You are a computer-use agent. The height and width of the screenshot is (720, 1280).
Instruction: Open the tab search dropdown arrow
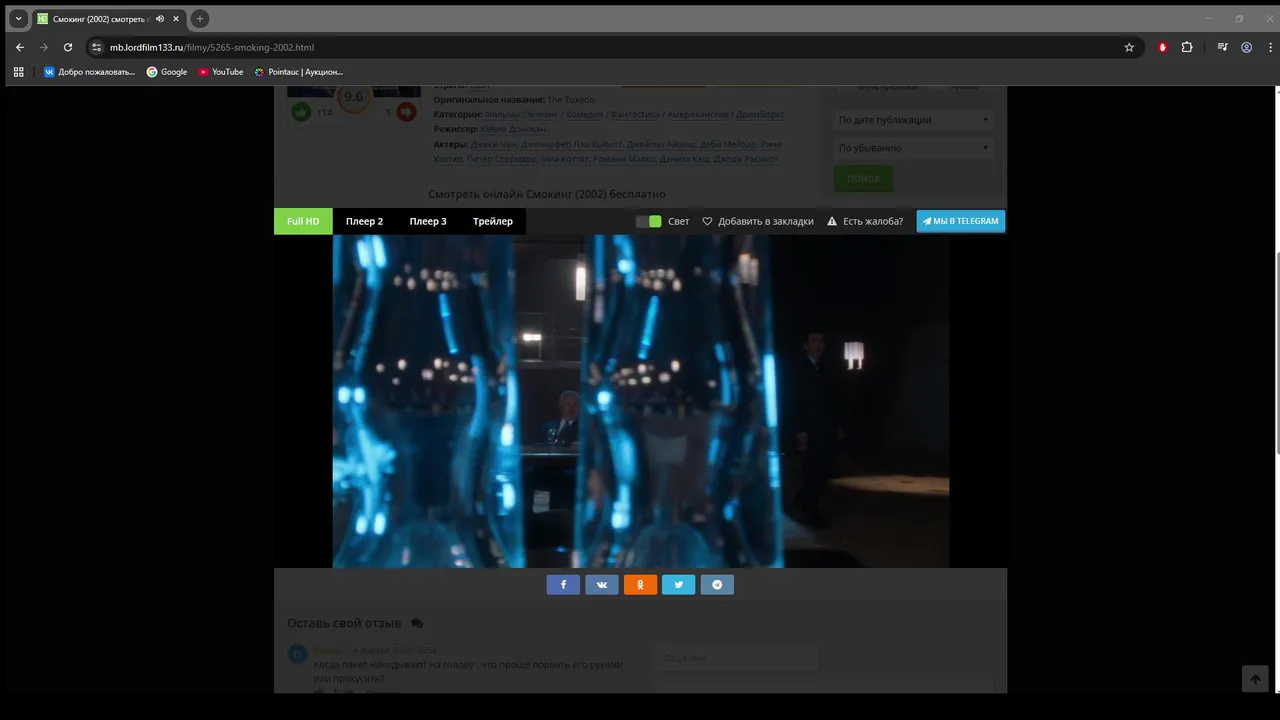click(18, 19)
